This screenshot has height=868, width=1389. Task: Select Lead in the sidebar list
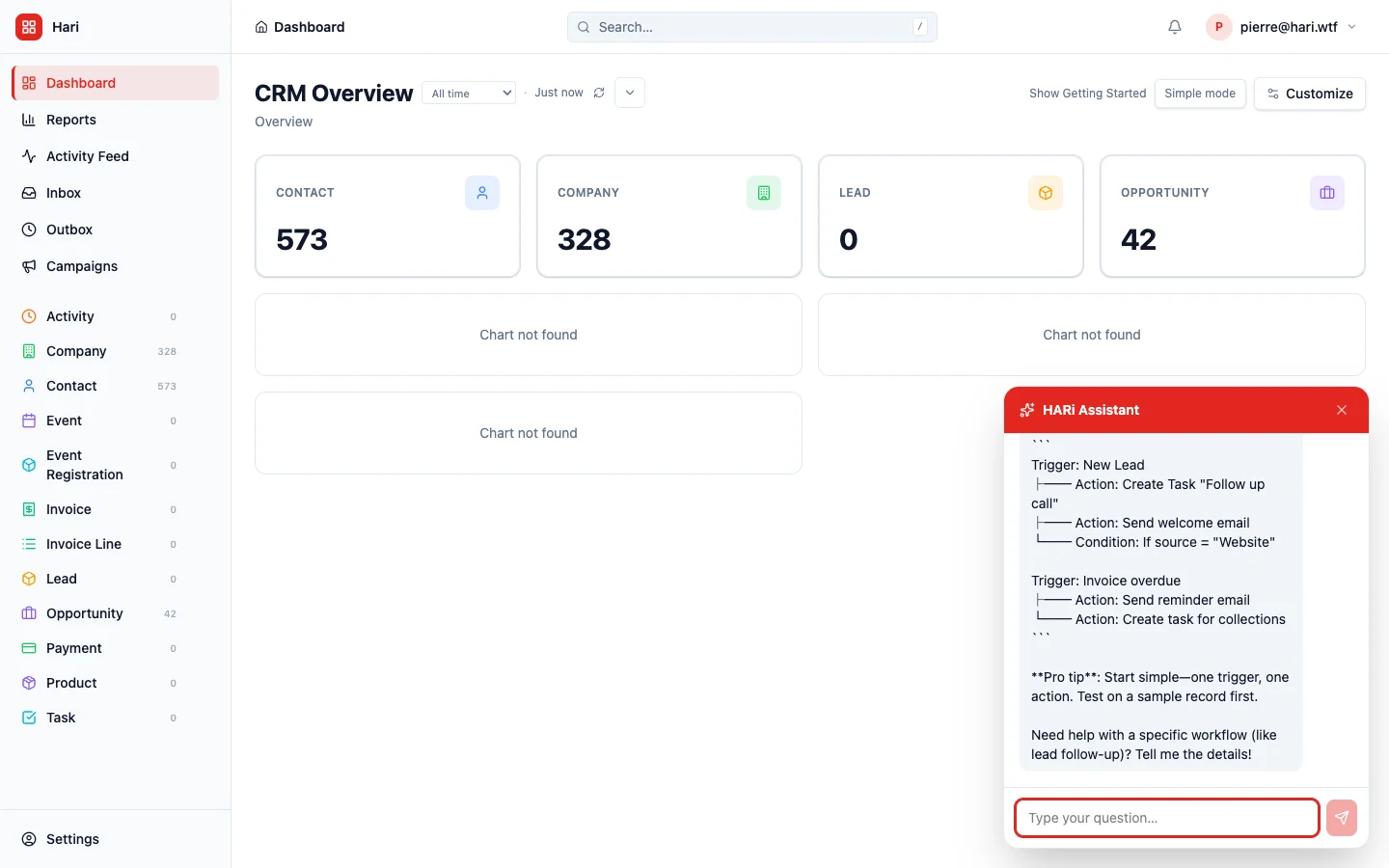(61, 579)
